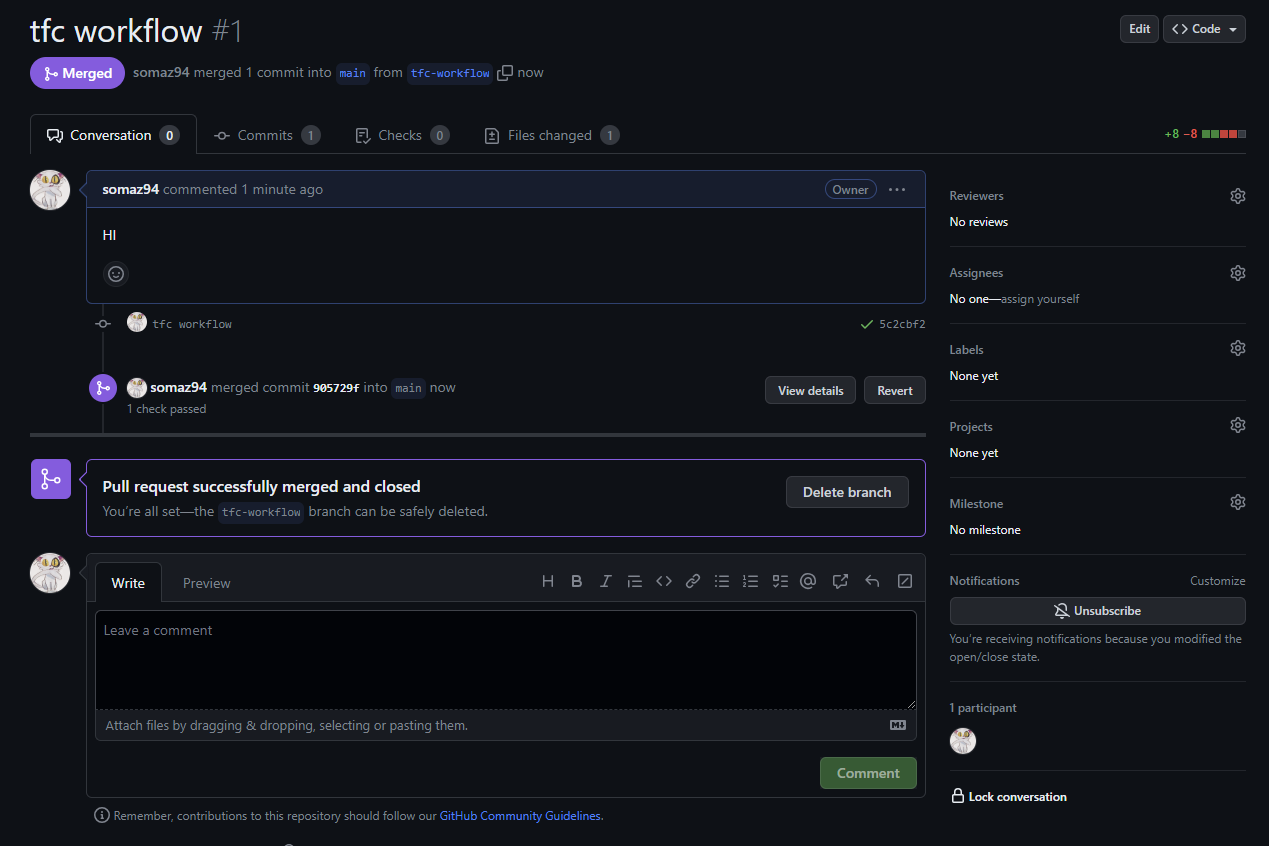
Task: Reference an issue or pull request icon
Action: 840,581
